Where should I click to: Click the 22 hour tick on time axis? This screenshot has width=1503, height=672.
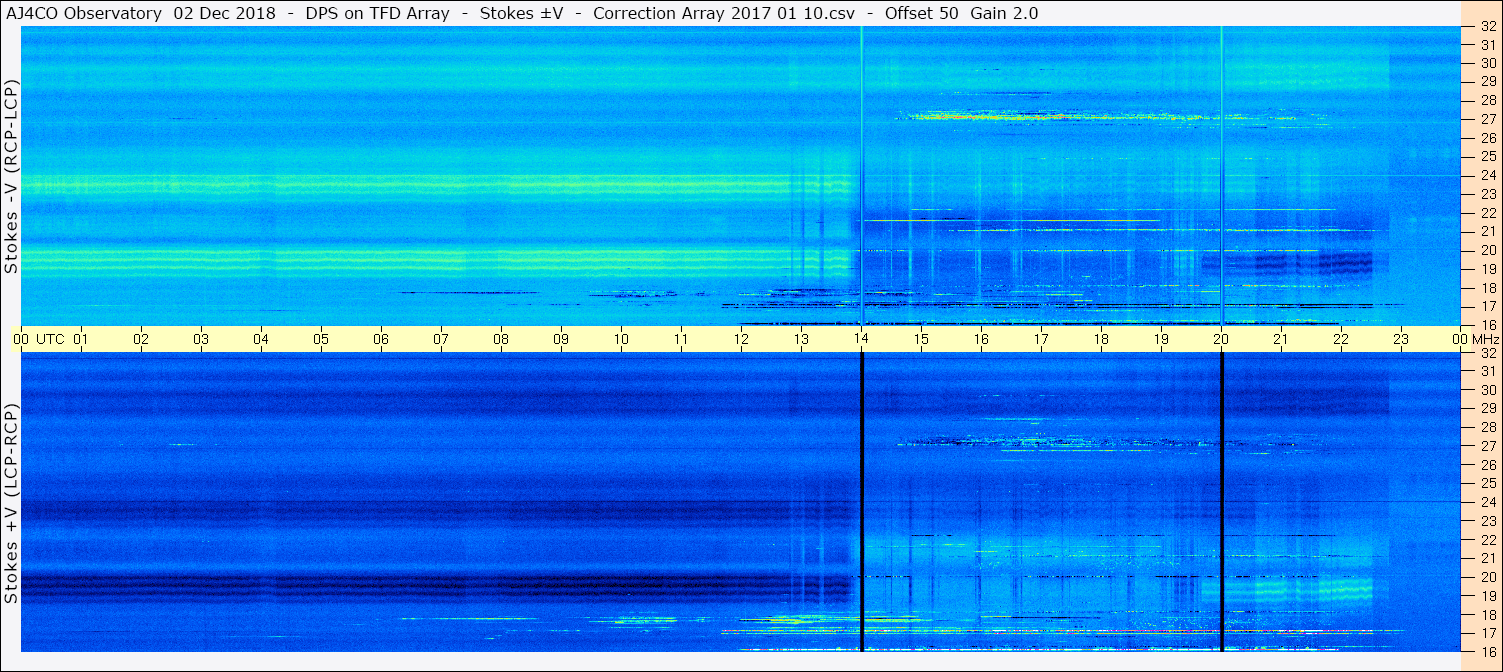click(1341, 339)
